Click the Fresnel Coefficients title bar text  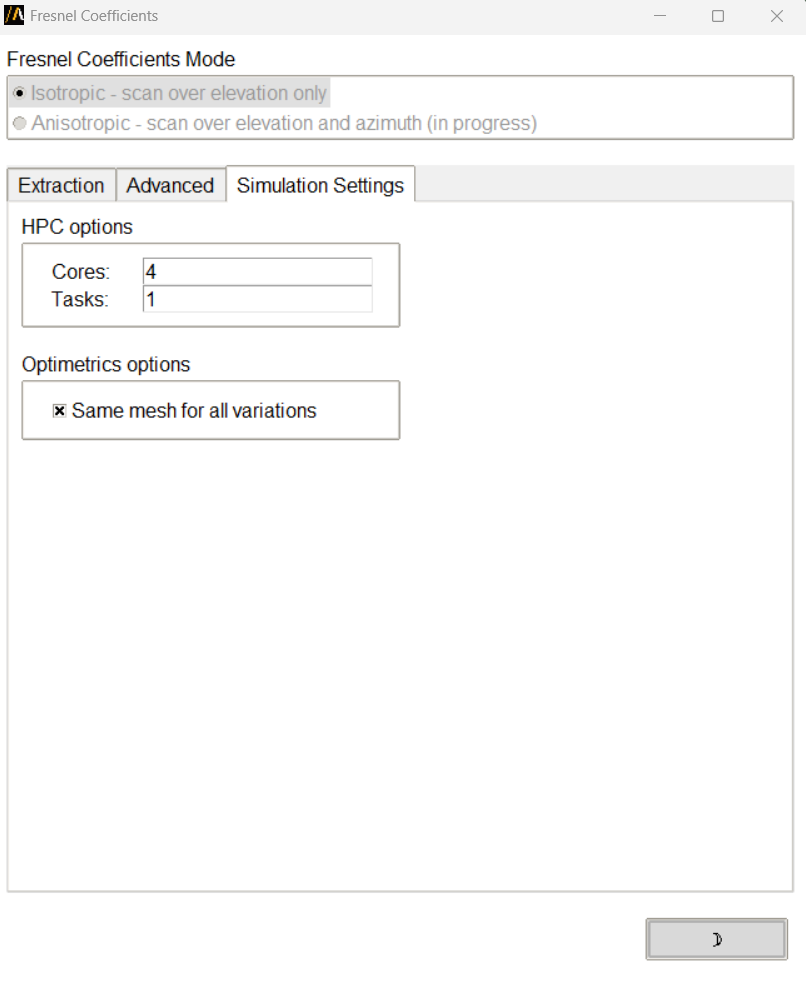tap(94, 16)
